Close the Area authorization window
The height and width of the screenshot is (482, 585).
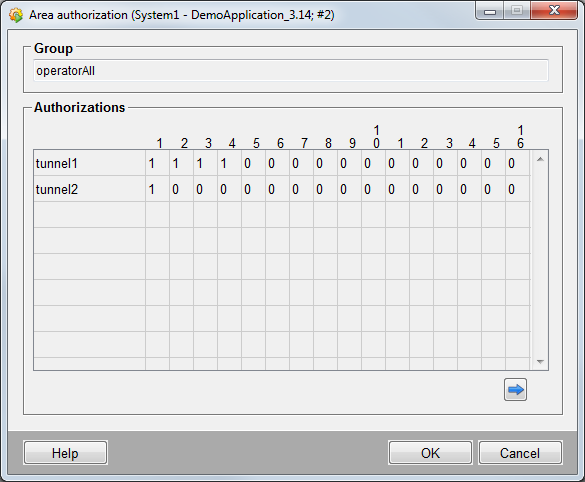tap(554, 10)
